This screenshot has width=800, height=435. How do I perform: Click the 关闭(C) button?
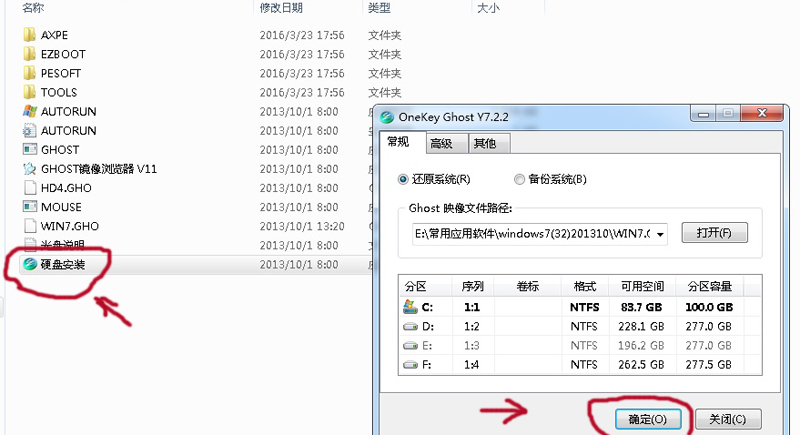coord(728,419)
